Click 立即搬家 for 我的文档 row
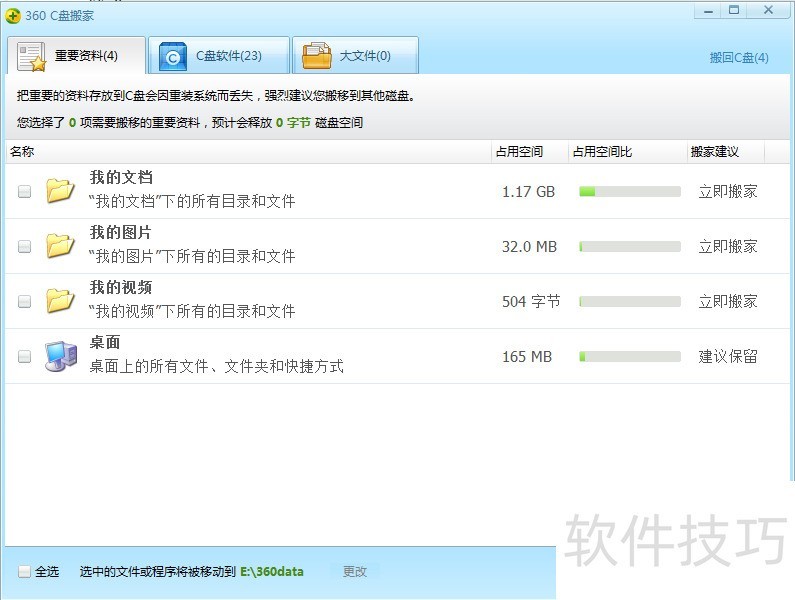This screenshot has height=600, width=795. [727, 191]
